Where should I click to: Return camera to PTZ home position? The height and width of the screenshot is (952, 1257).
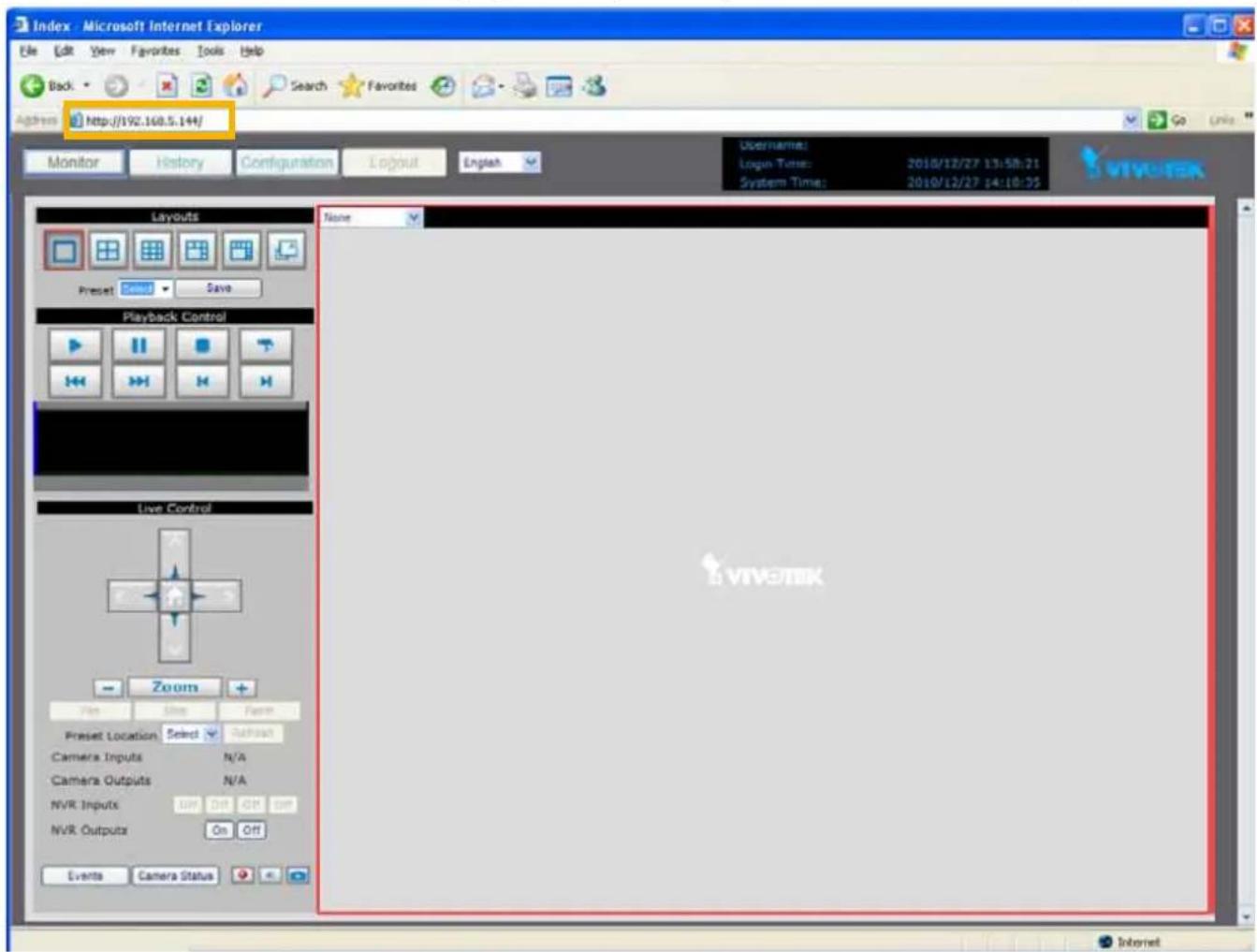click(x=175, y=595)
